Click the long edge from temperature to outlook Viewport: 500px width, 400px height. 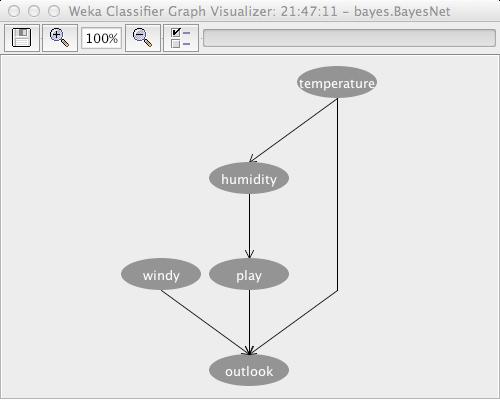coord(338,200)
